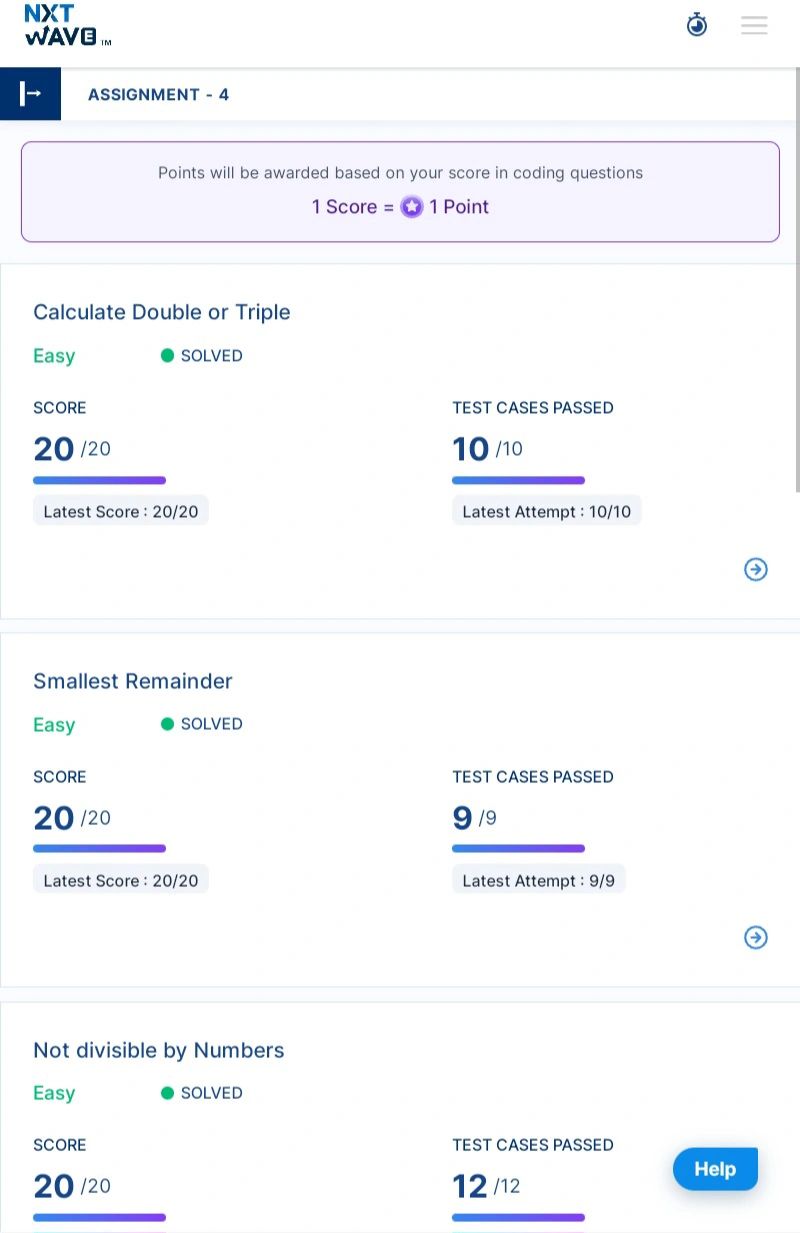The height and width of the screenshot is (1233, 800).
Task: Open the Calculate Double or Triple question
Action: pos(162,312)
